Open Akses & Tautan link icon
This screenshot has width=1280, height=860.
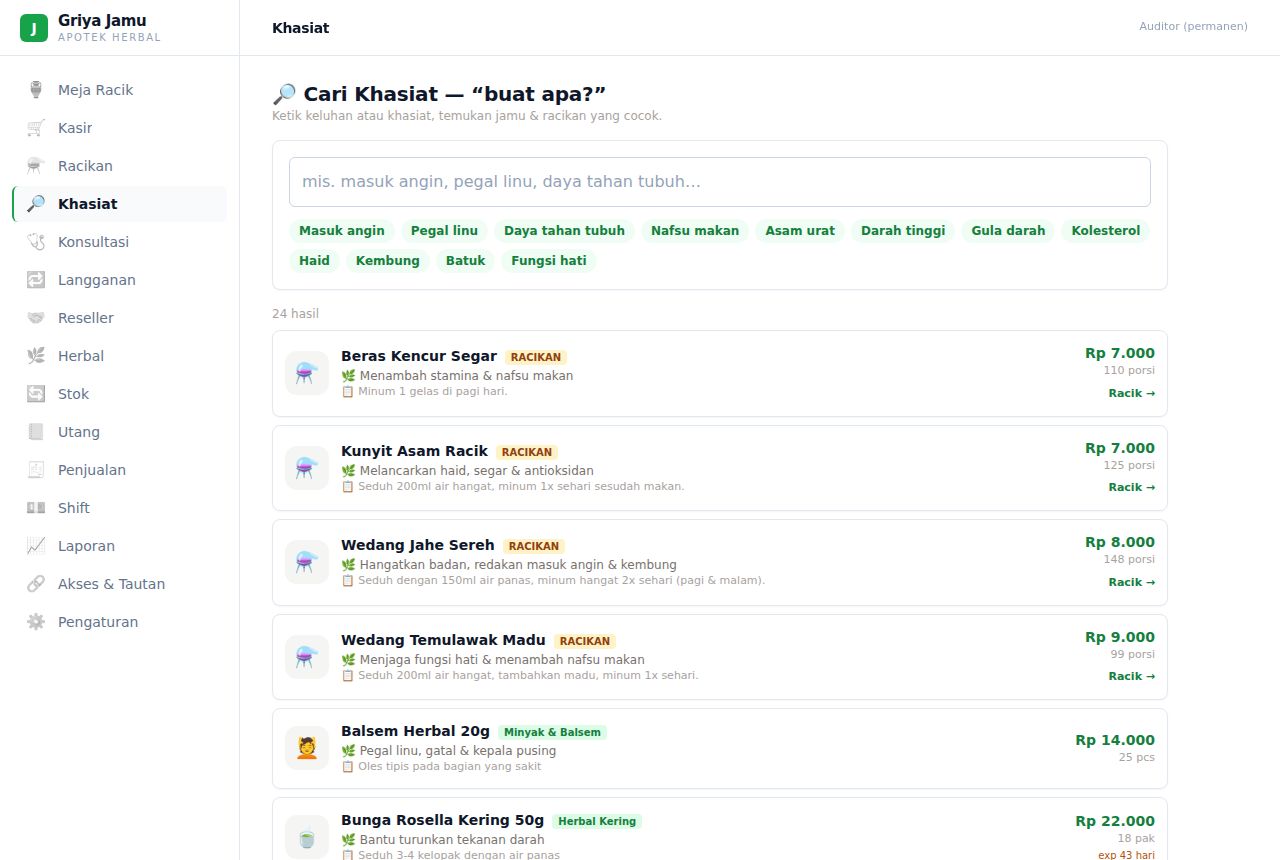[x=36, y=584]
